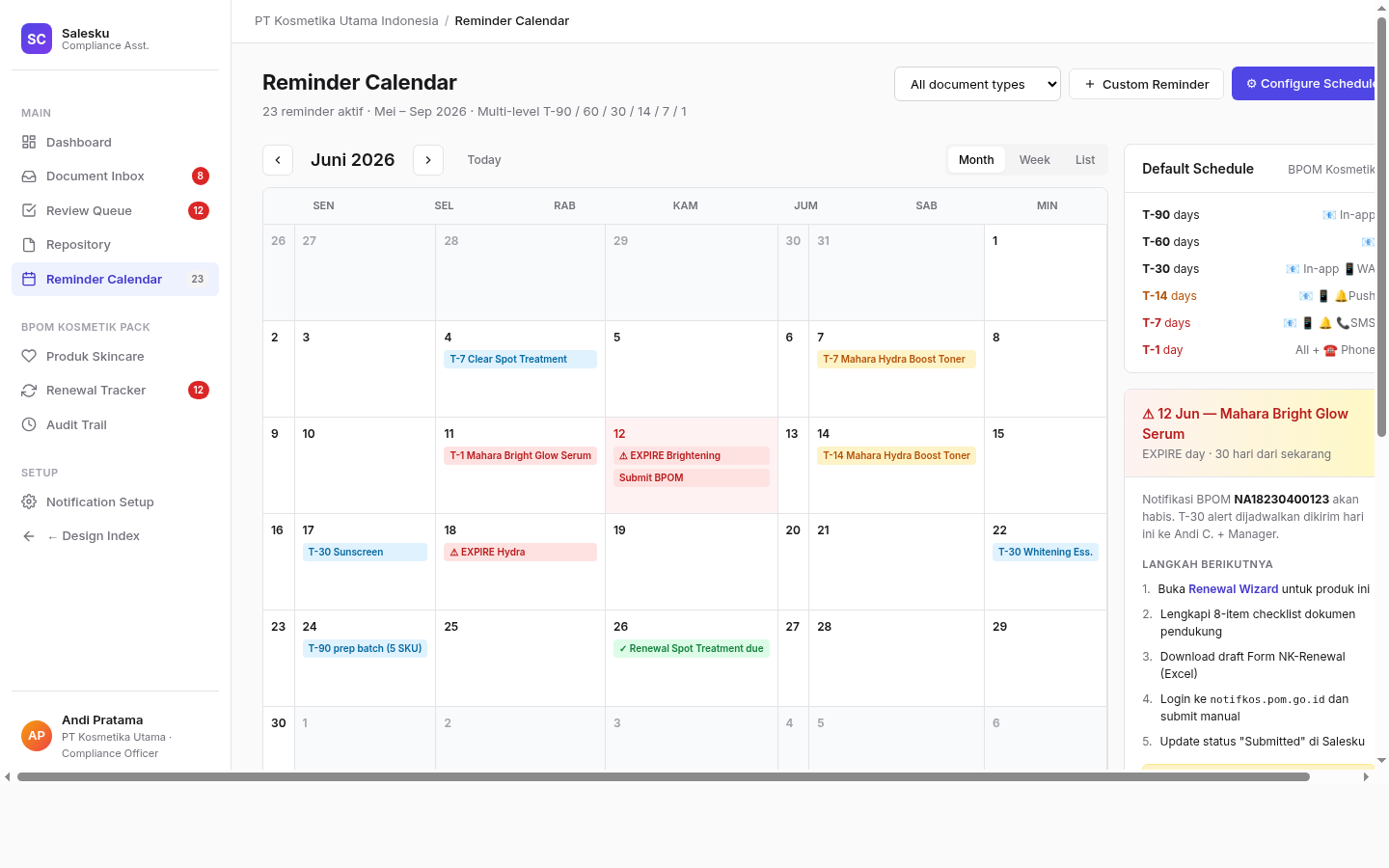Click the Reminder Calendar sidebar icon

point(29,279)
